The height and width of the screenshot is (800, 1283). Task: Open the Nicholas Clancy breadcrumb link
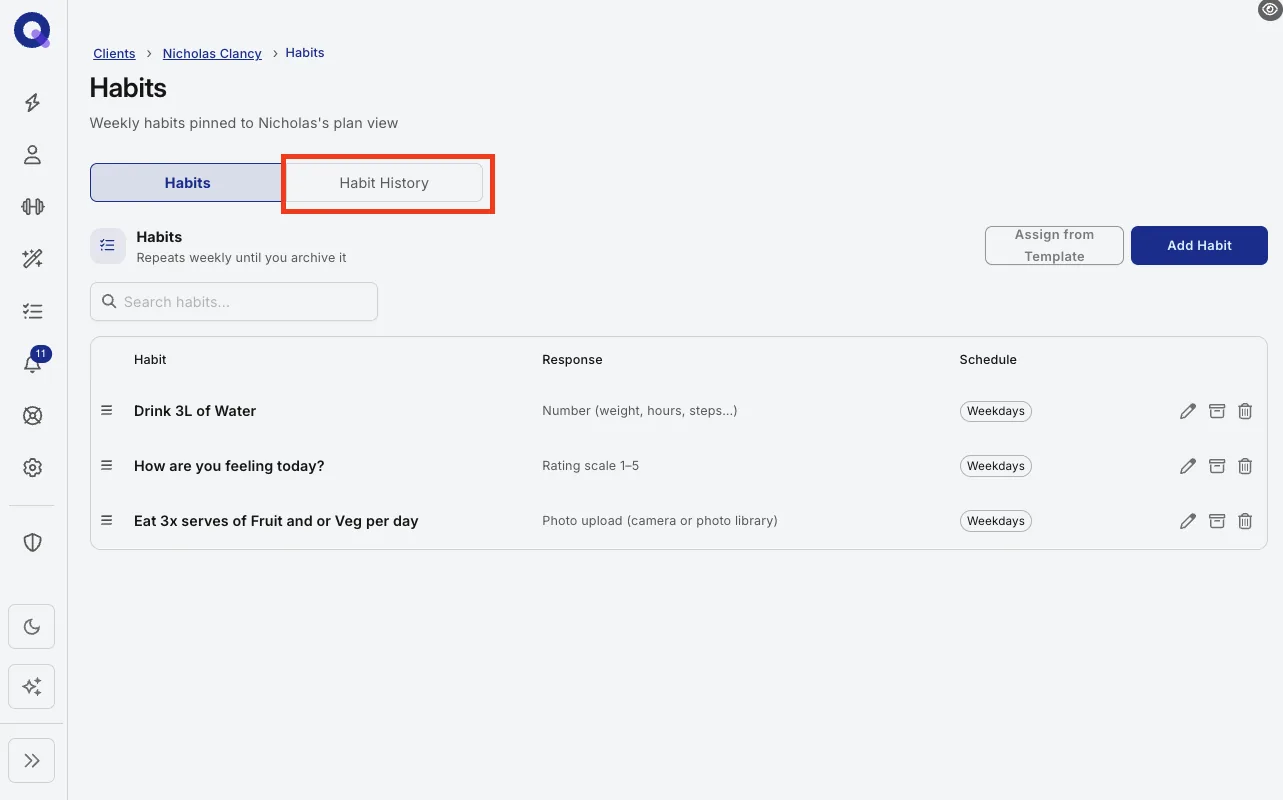212,53
